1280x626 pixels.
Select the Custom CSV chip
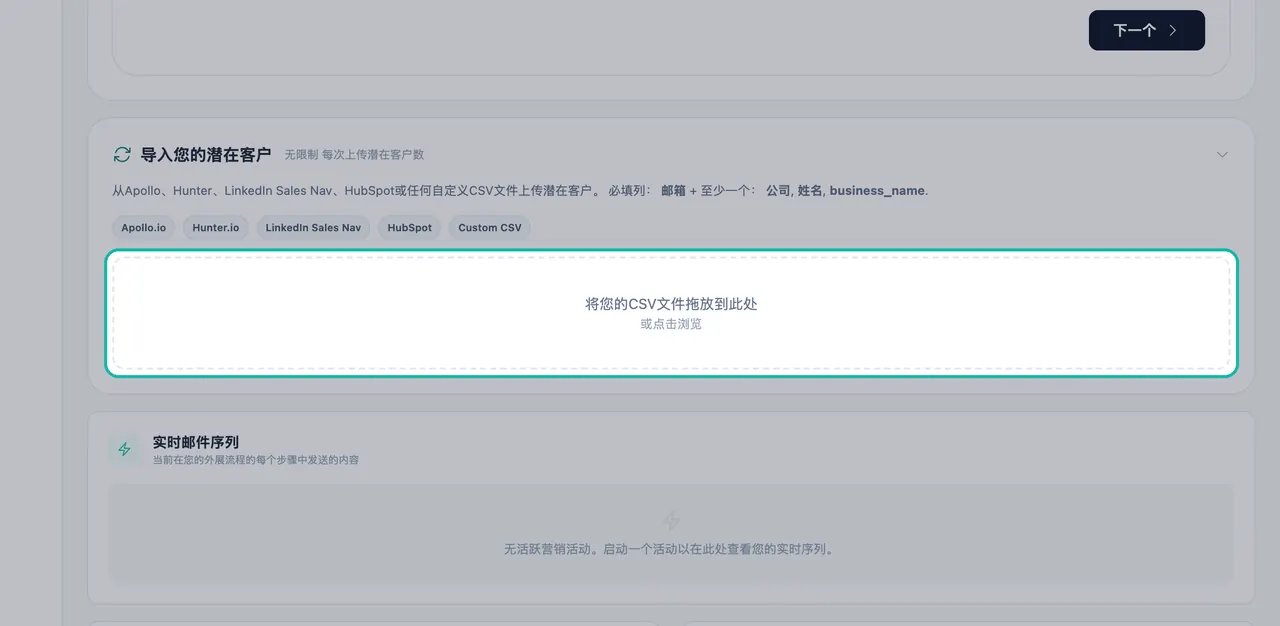490,227
